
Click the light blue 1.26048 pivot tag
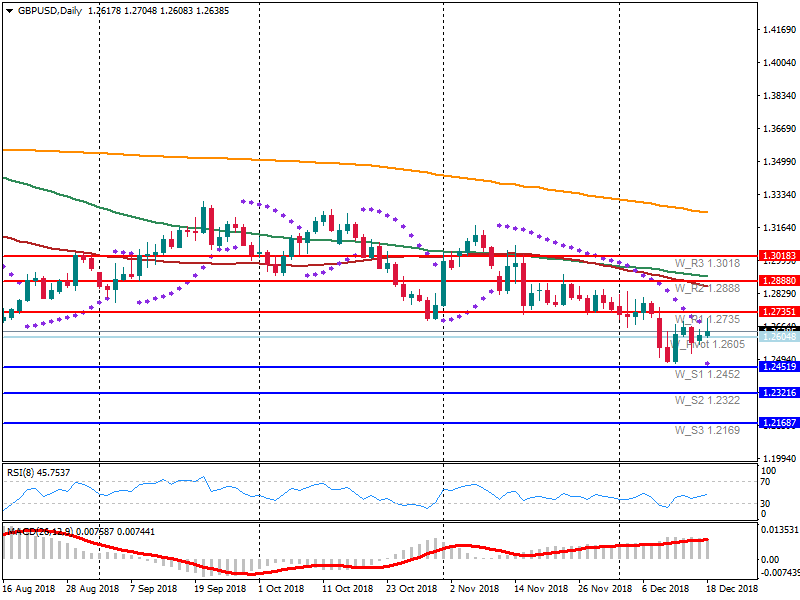click(777, 337)
